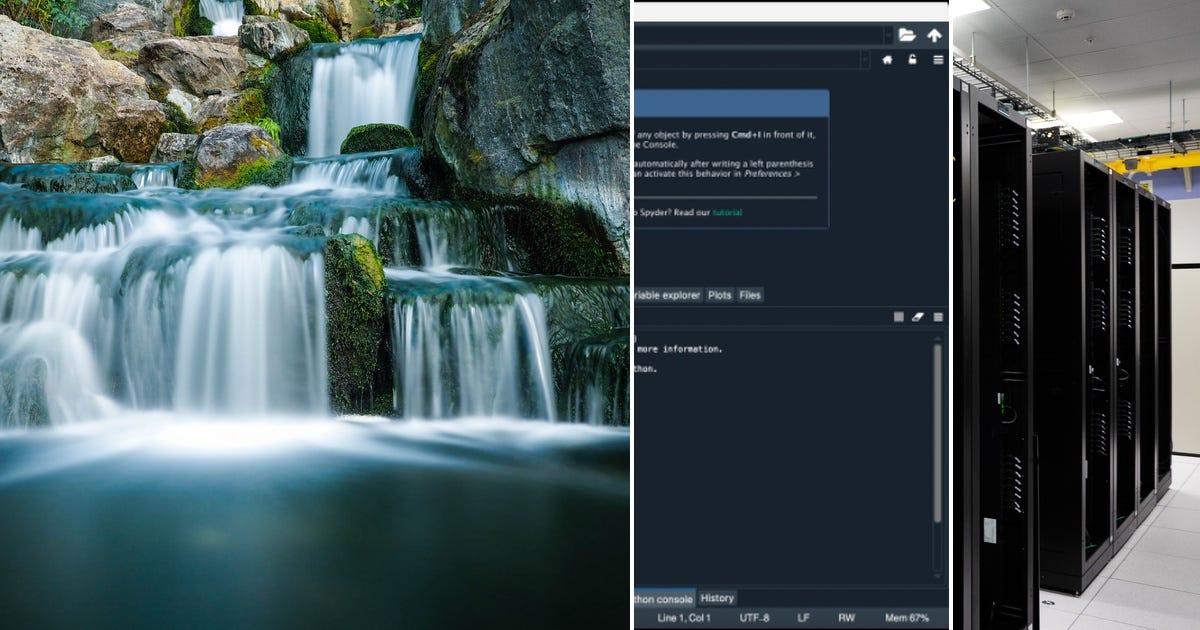
Task: Go to parent directory with the up arrow
Action: pos(932,33)
